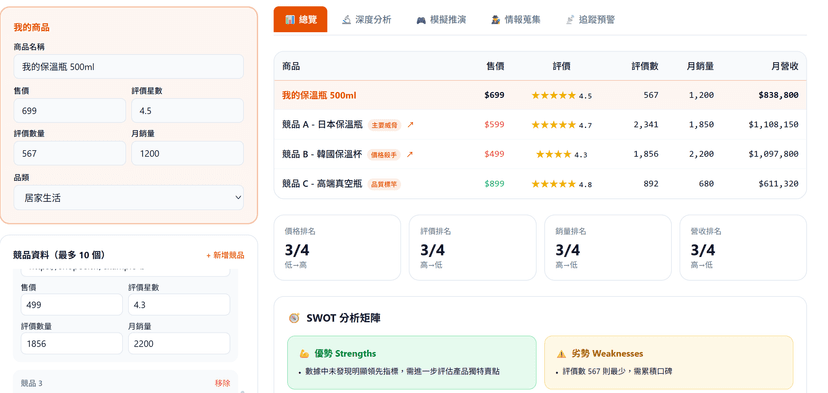
Task: Click the warning icon in 劣勢 Weaknesses
Action: 561,353
